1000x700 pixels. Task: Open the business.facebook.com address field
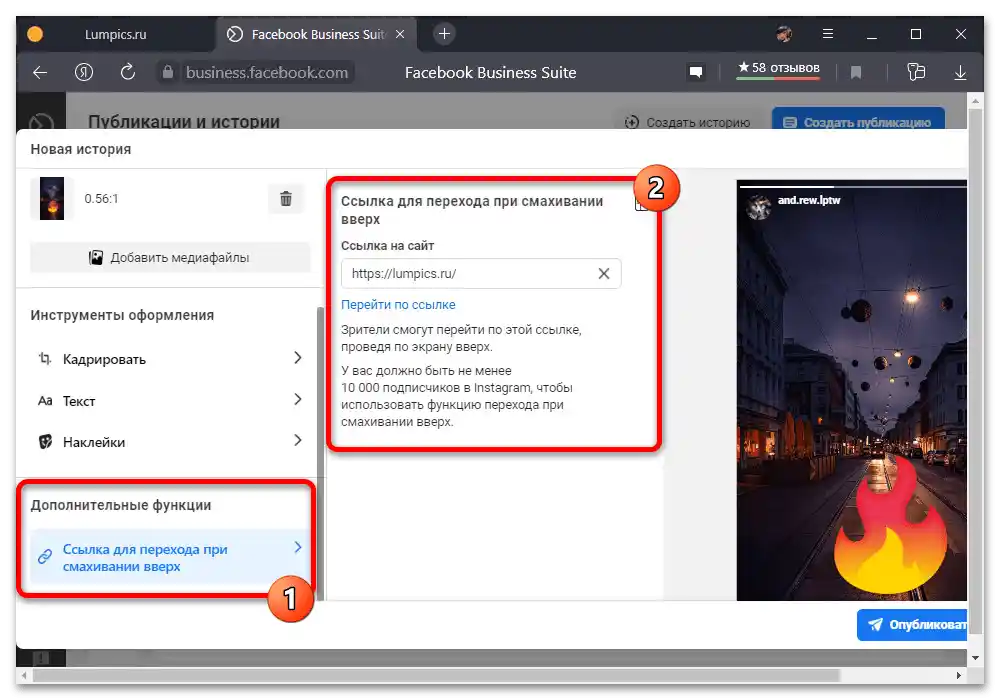[x=267, y=73]
